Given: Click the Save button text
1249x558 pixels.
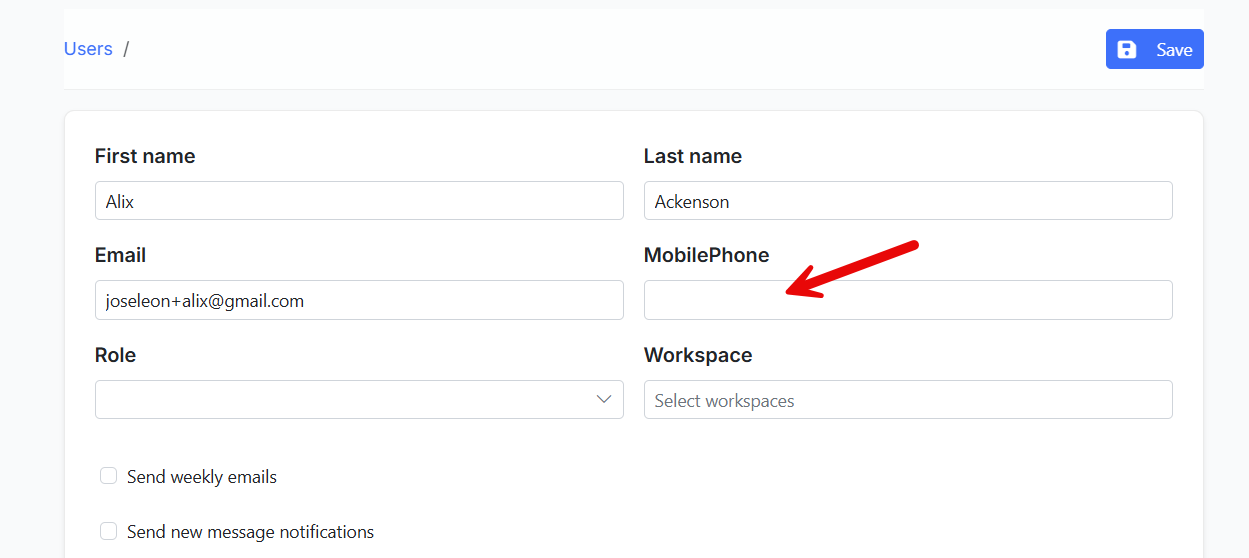Looking at the screenshot, I should [1174, 49].
